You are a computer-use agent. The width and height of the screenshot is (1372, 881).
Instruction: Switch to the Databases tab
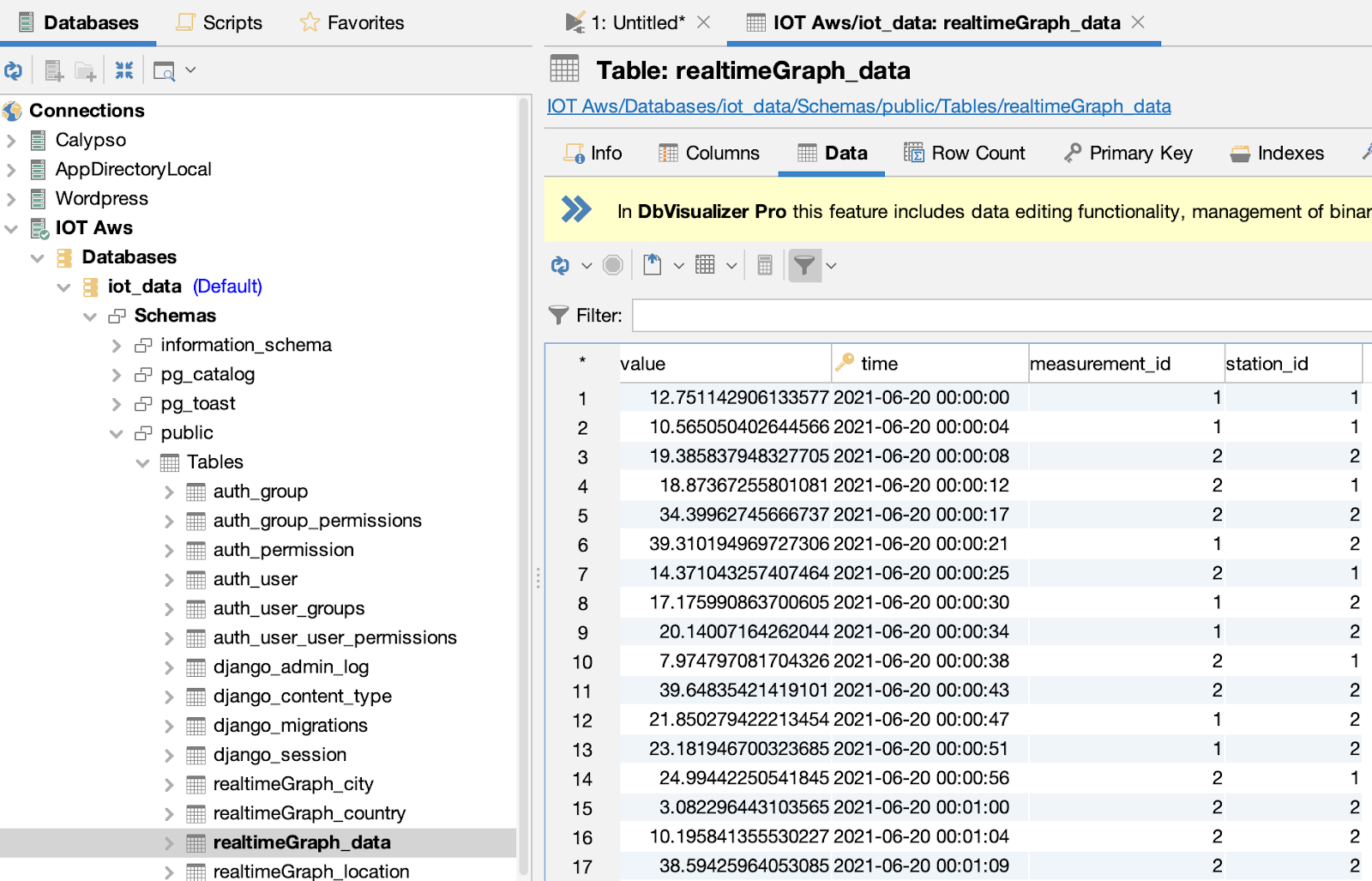78,22
